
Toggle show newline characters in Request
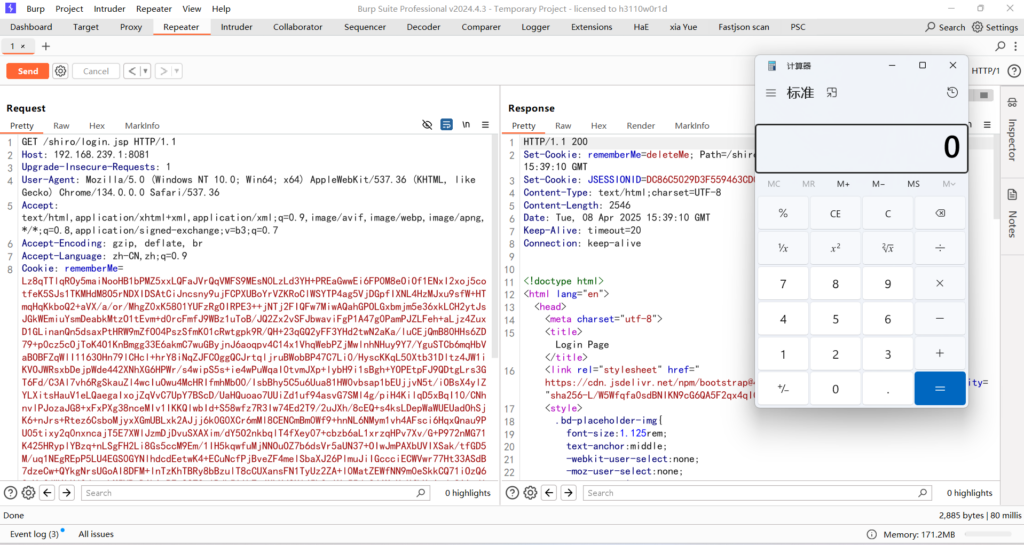pos(465,126)
